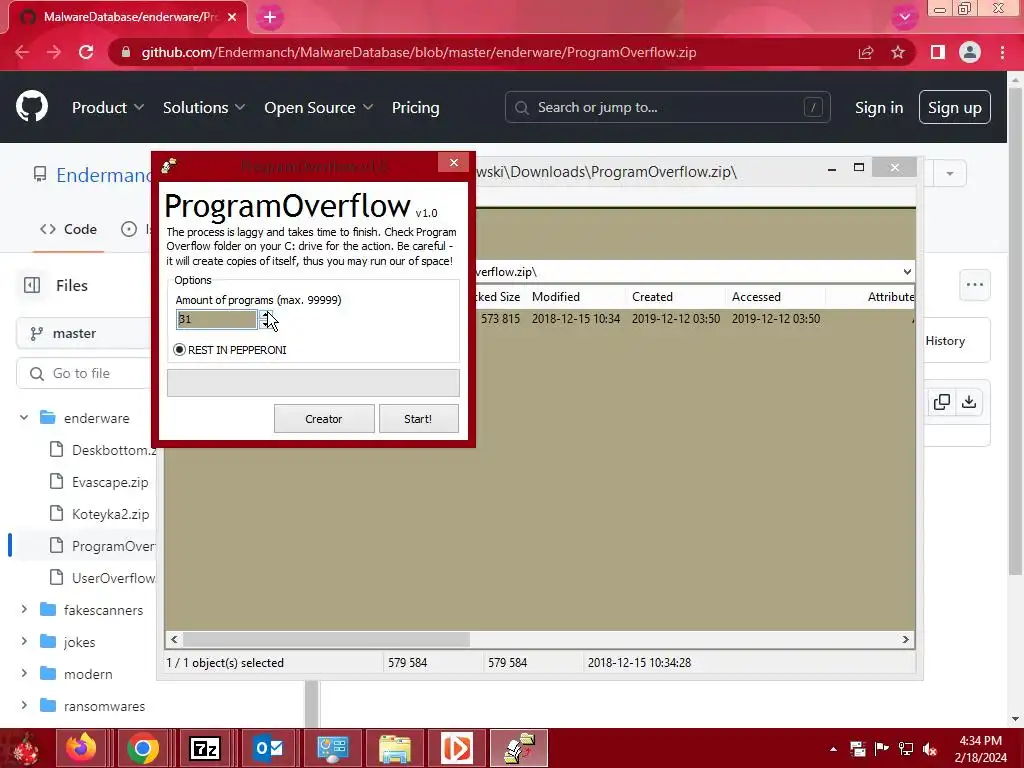
Task: Click the GitHub logo icon
Action: [32, 107]
